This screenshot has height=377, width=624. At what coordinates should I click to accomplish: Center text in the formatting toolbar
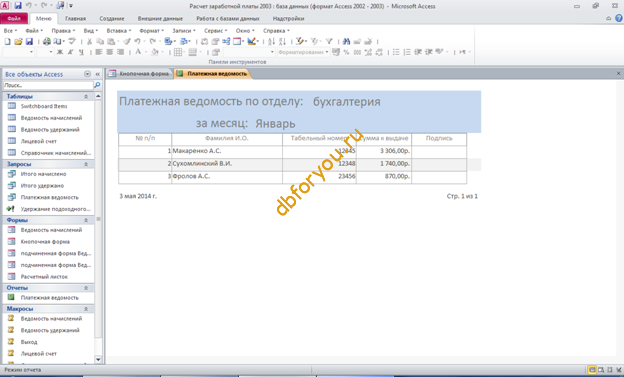click(109, 52)
